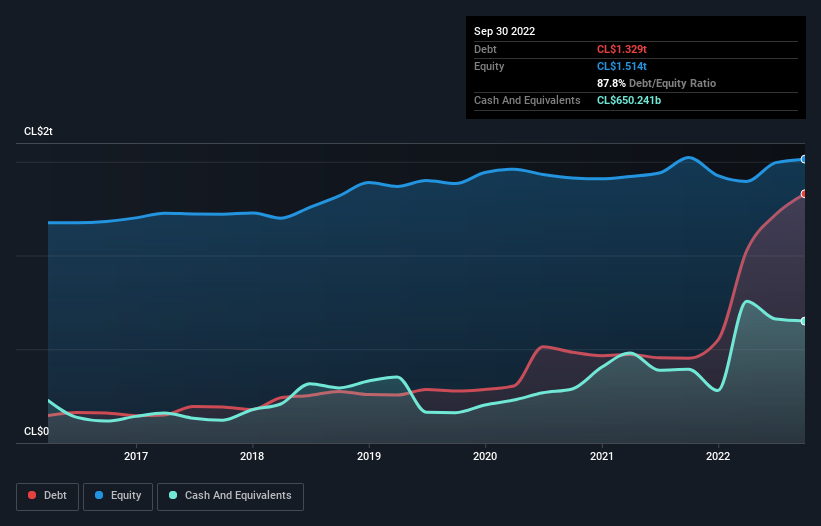Image resolution: width=821 pixels, height=526 pixels.
Task: Select the 2018 x-axis label
Action: pyautogui.click(x=253, y=457)
